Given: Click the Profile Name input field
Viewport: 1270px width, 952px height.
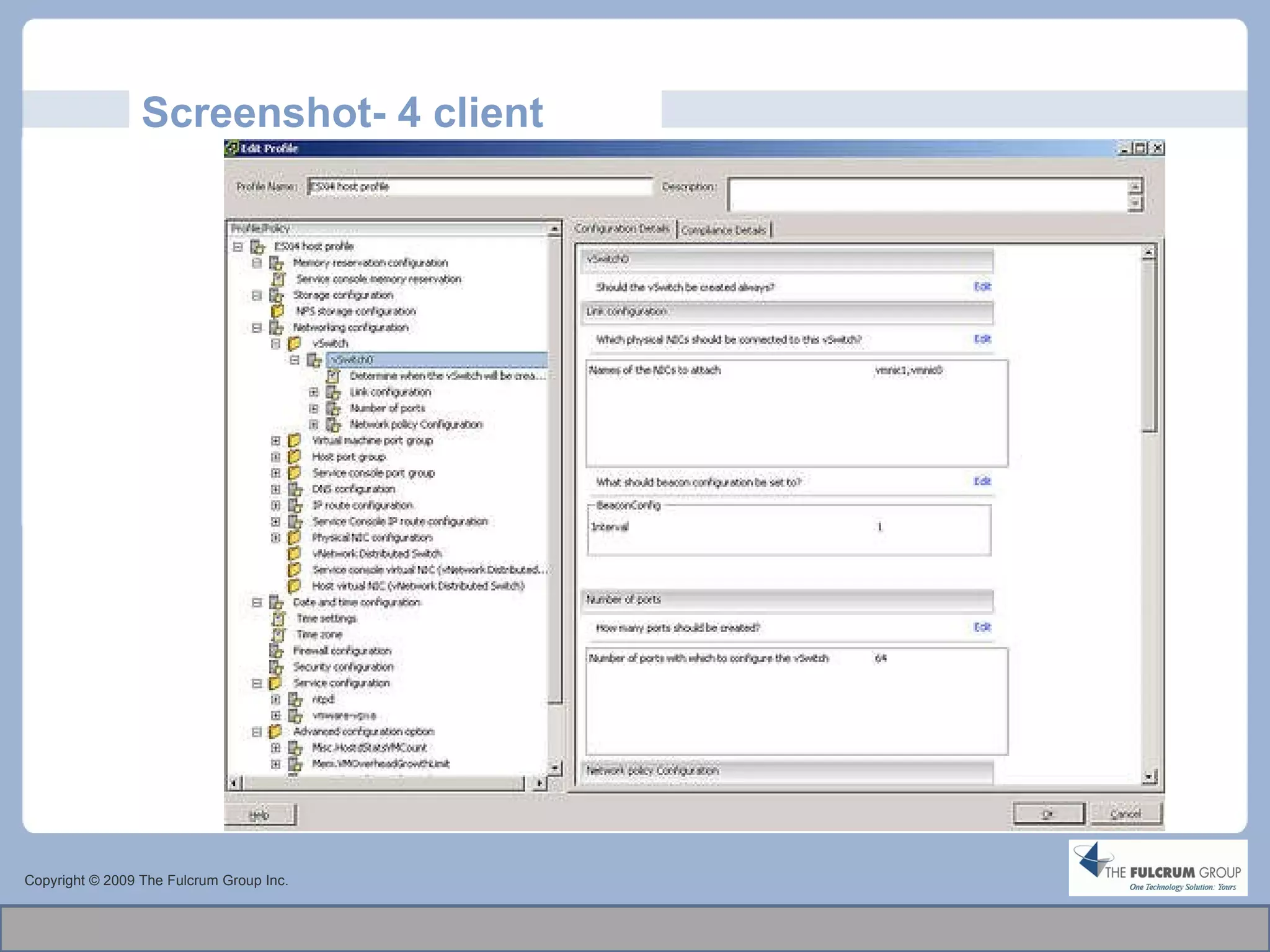Looking at the screenshot, I should point(480,187).
